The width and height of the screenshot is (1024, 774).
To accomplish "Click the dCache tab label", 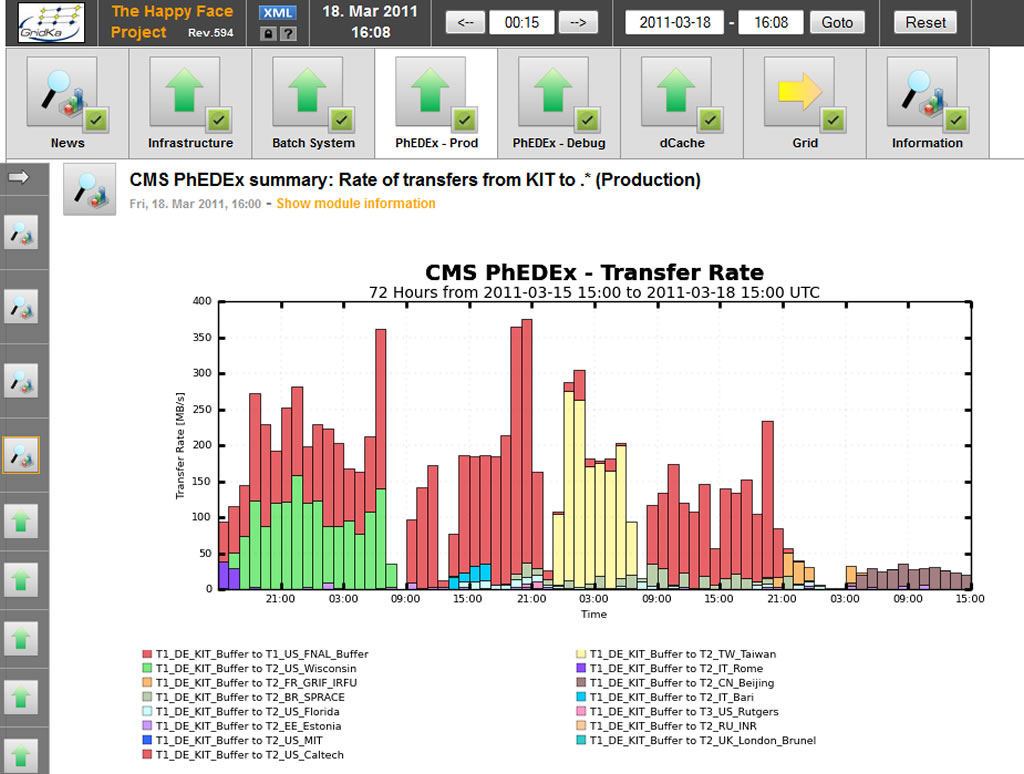I will click(682, 143).
